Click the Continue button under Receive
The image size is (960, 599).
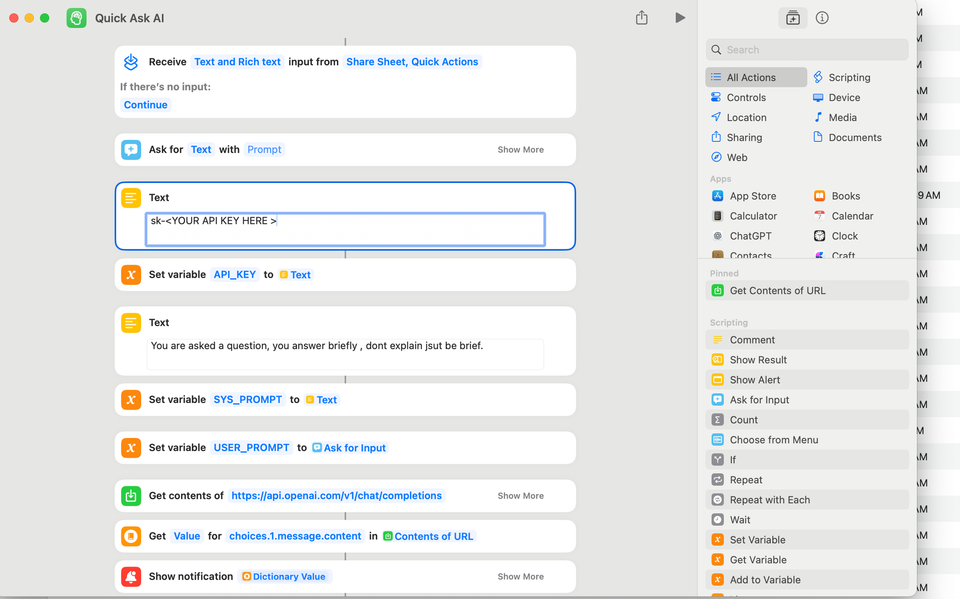coord(145,104)
